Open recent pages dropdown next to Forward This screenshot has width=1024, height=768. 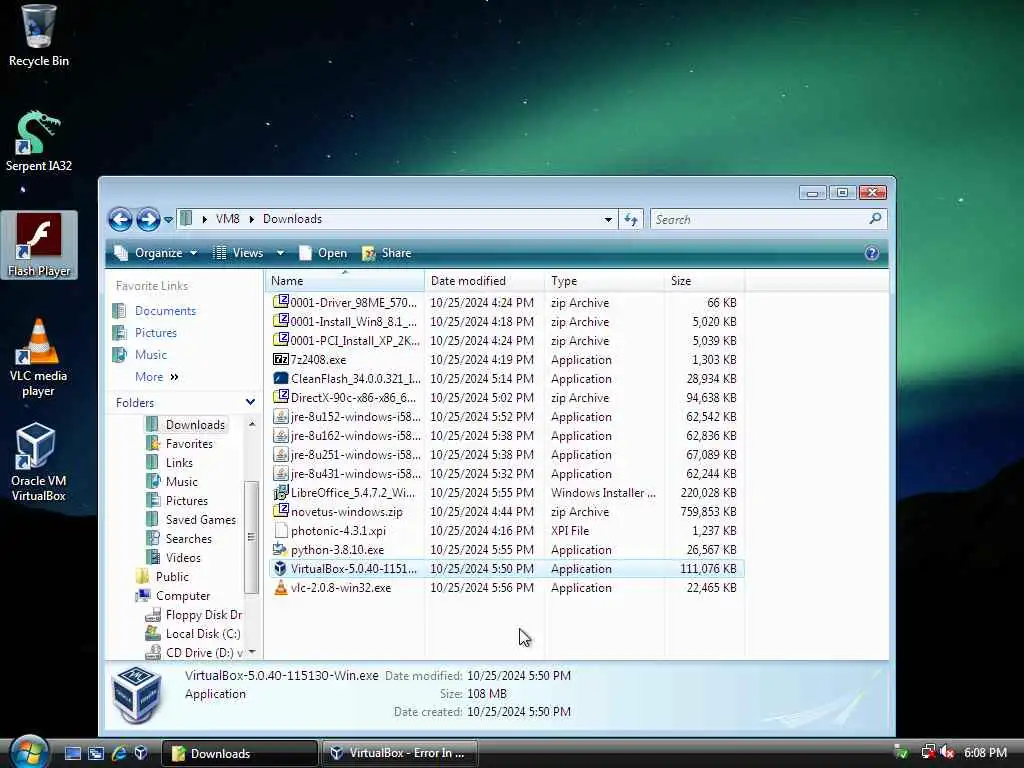[x=168, y=220]
